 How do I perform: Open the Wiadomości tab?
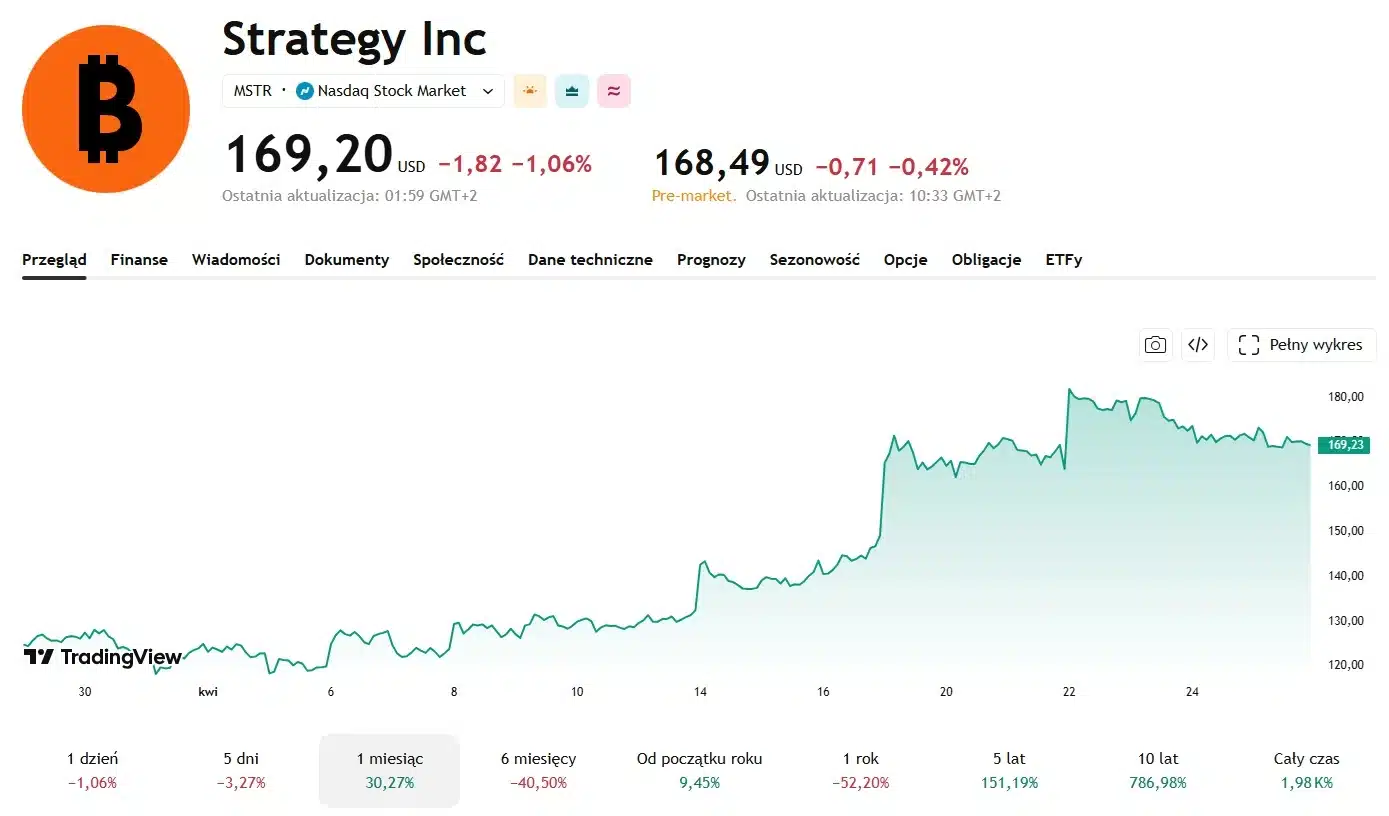coord(236,260)
